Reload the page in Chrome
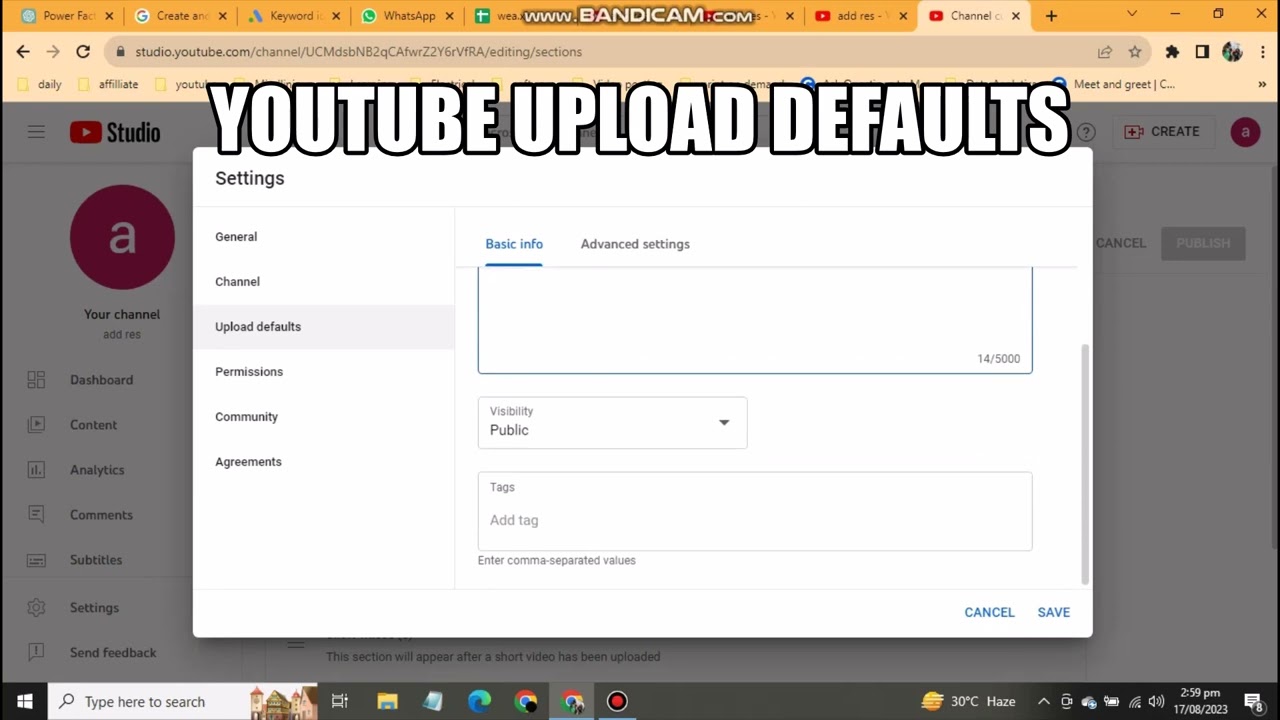 83,52
